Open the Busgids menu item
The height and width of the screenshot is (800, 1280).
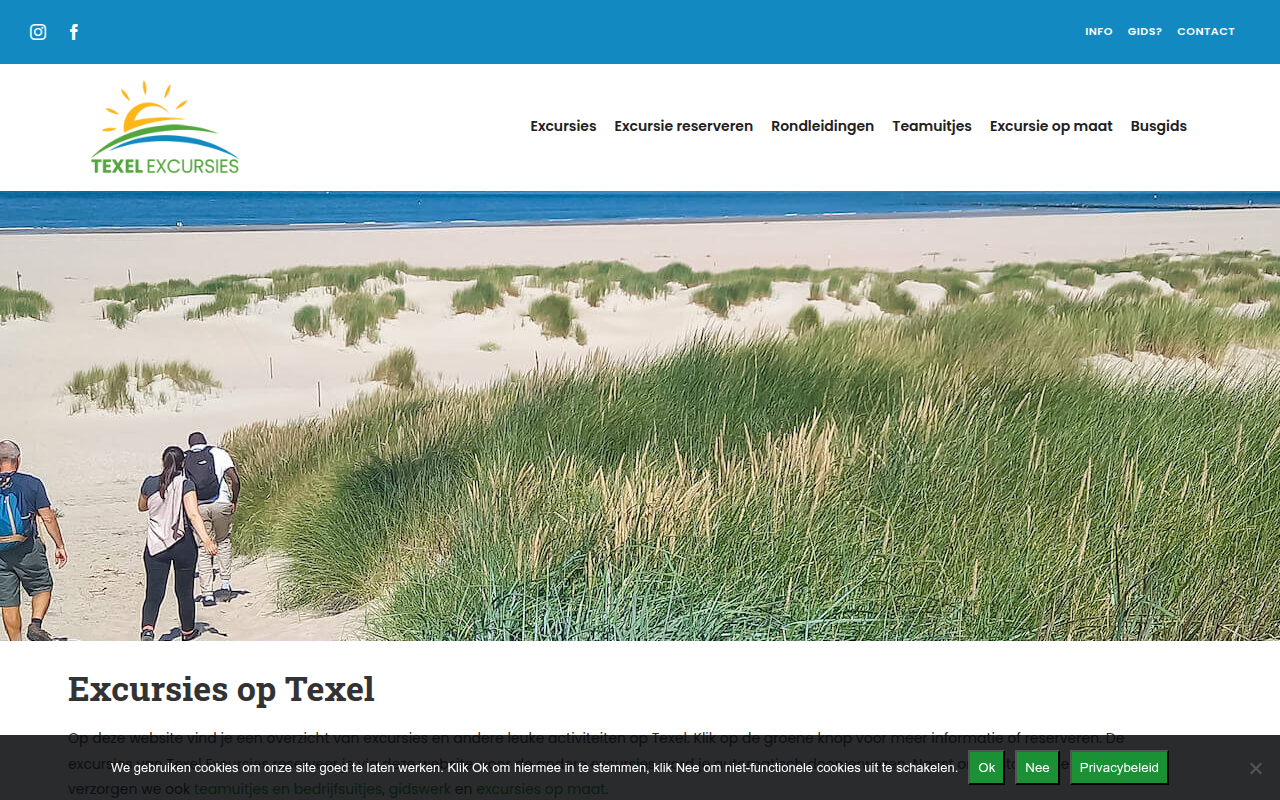pos(1158,126)
